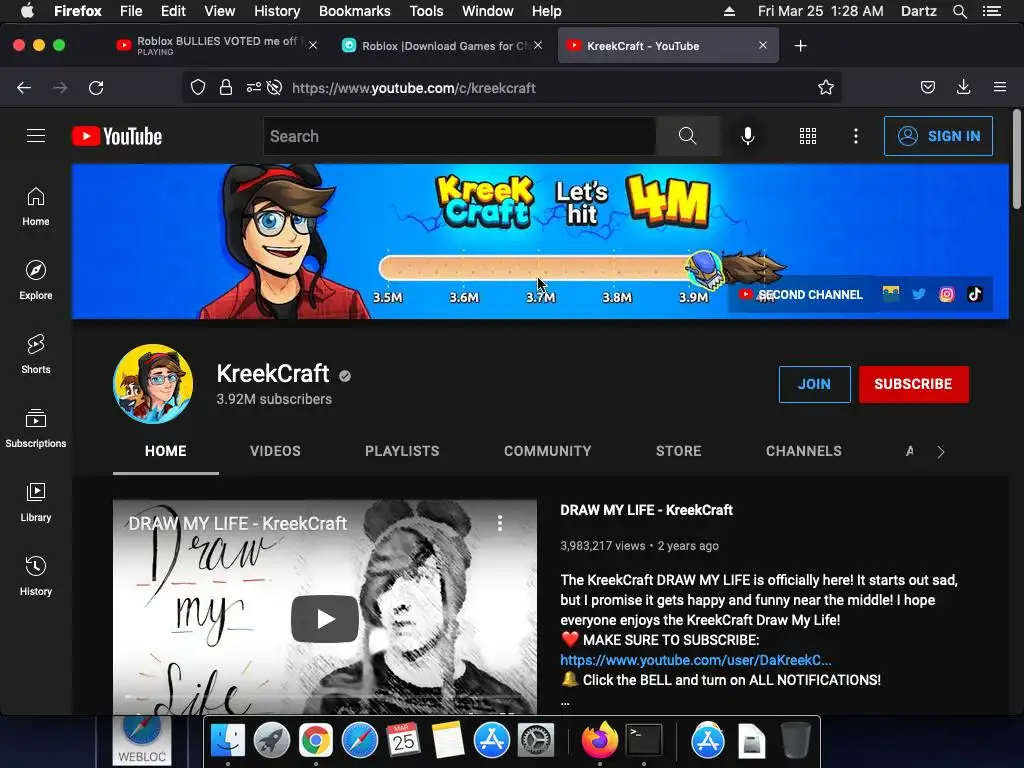Screen dimensions: 1024x768
Task: Open the History menu in menu bar
Action: coord(277,11)
